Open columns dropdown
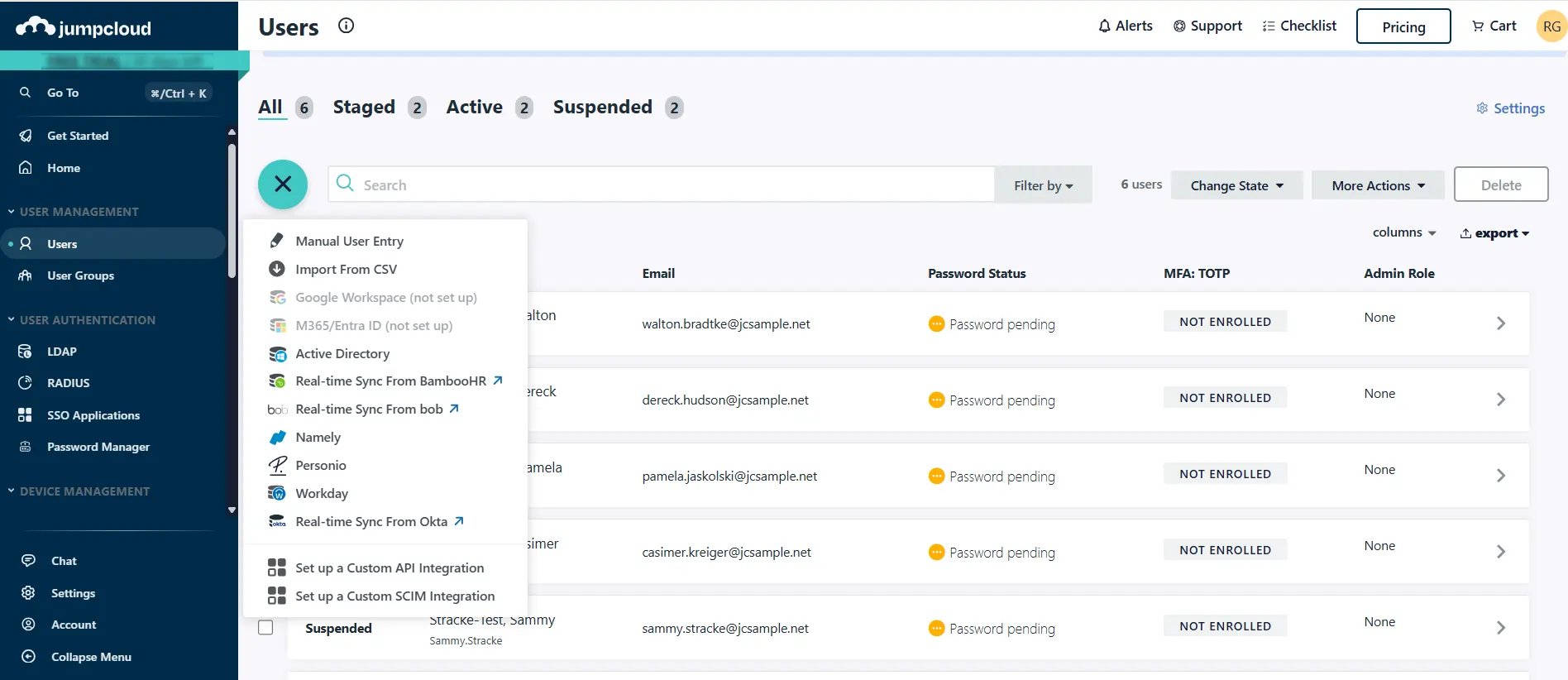This screenshot has height=680, width=1568. (x=1404, y=232)
